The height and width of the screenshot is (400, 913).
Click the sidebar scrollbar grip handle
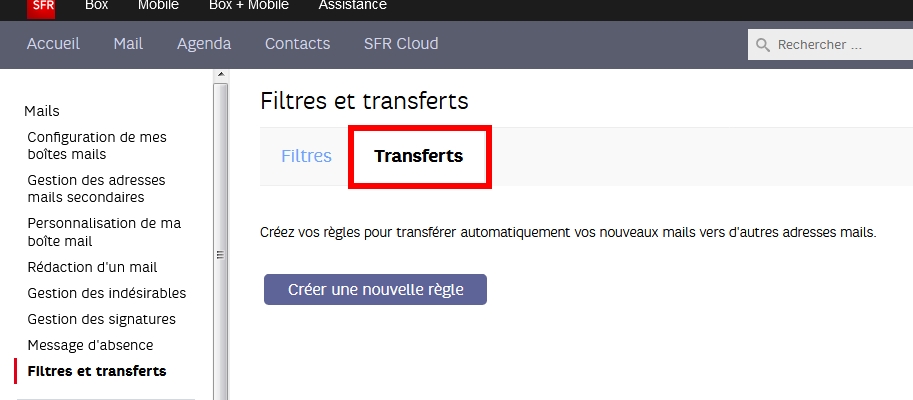click(220, 255)
